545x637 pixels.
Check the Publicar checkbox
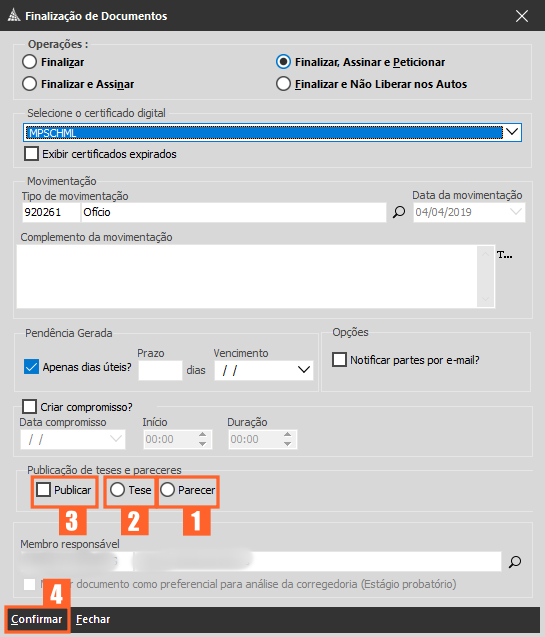click(43, 490)
